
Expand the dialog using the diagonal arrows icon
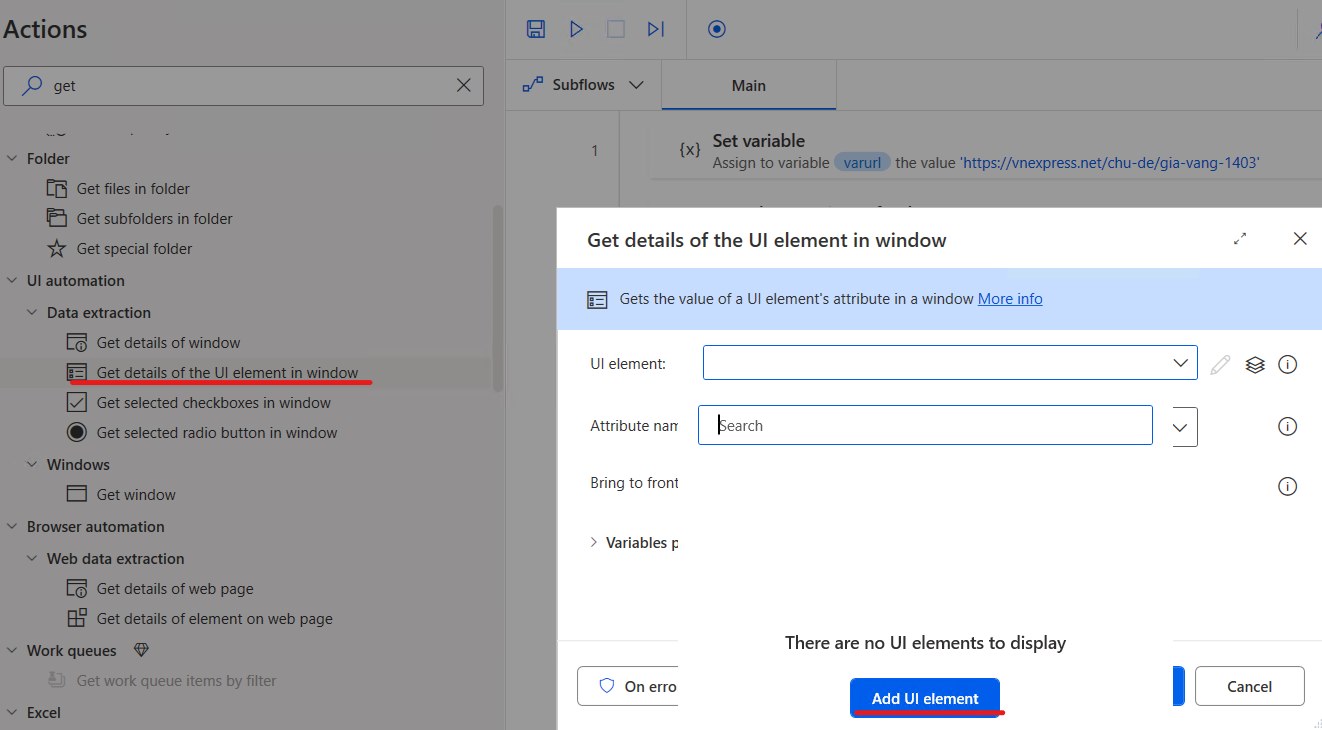(1240, 238)
